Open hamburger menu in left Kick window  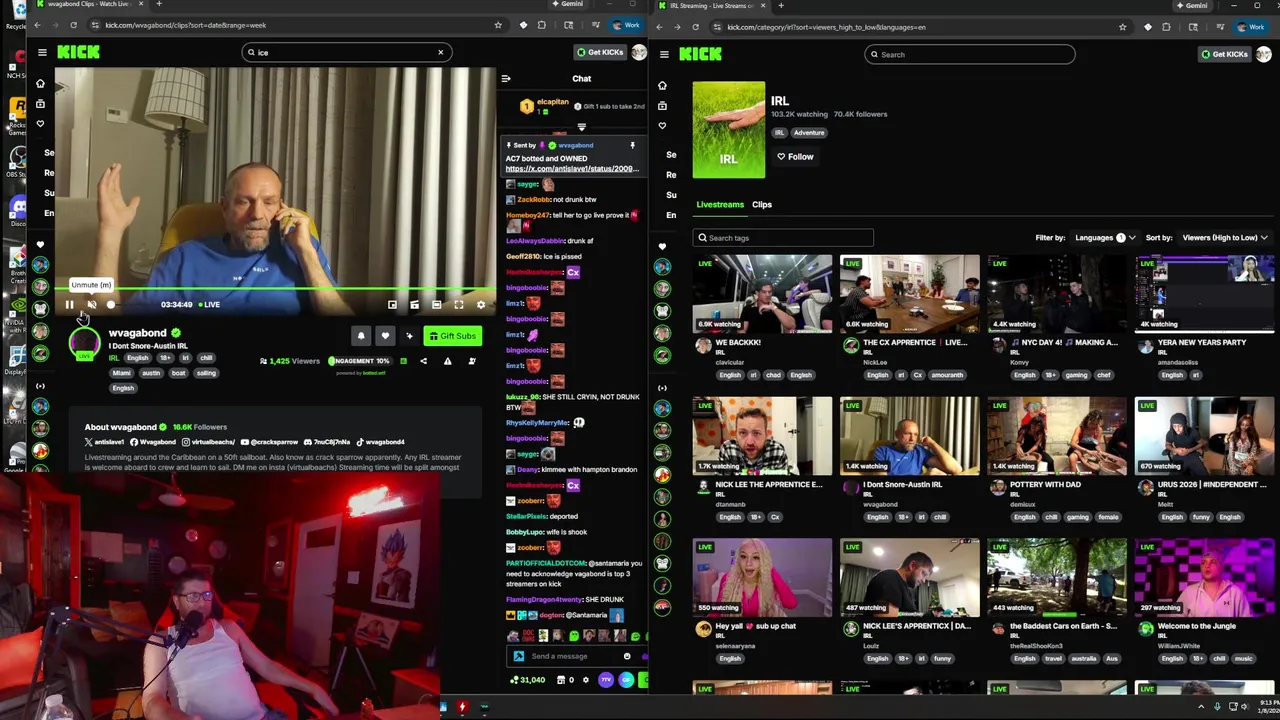[42, 52]
